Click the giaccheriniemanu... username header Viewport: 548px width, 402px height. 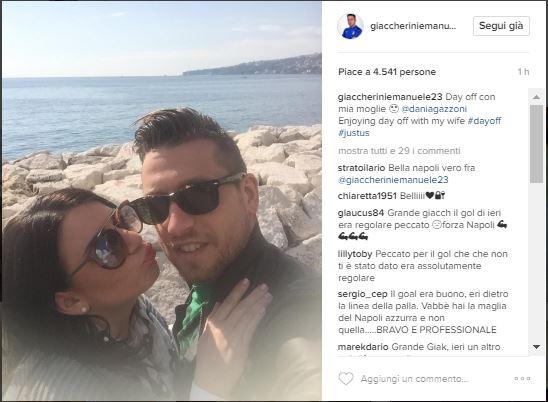click(413, 26)
